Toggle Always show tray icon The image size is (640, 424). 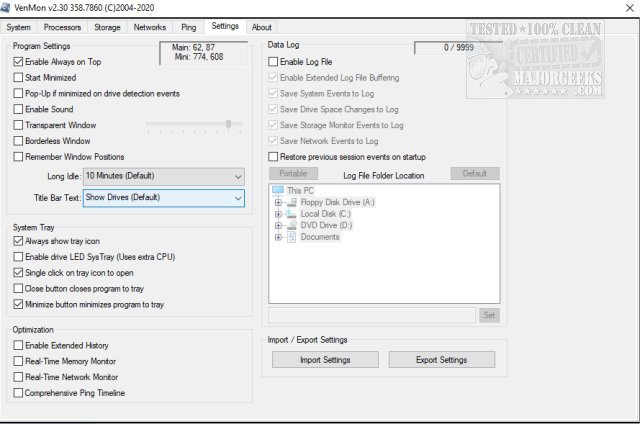pos(18,241)
